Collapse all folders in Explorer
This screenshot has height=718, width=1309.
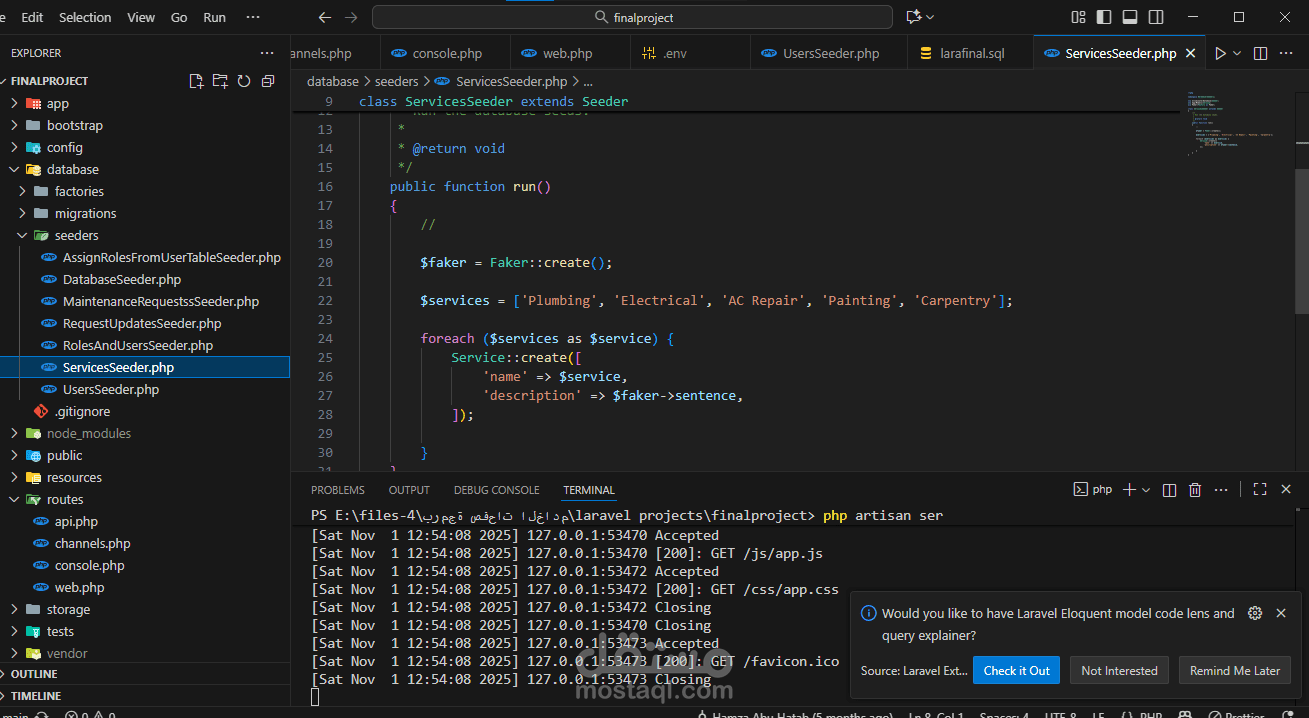tap(268, 81)
